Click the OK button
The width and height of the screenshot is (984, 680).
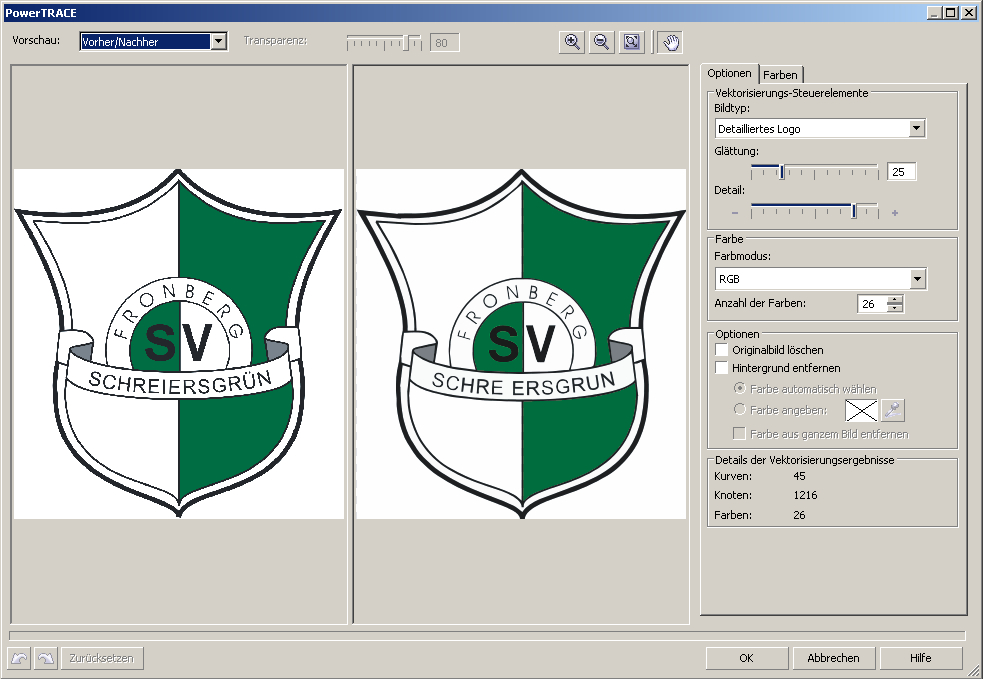pyautogui.click(x=746, y=658)
